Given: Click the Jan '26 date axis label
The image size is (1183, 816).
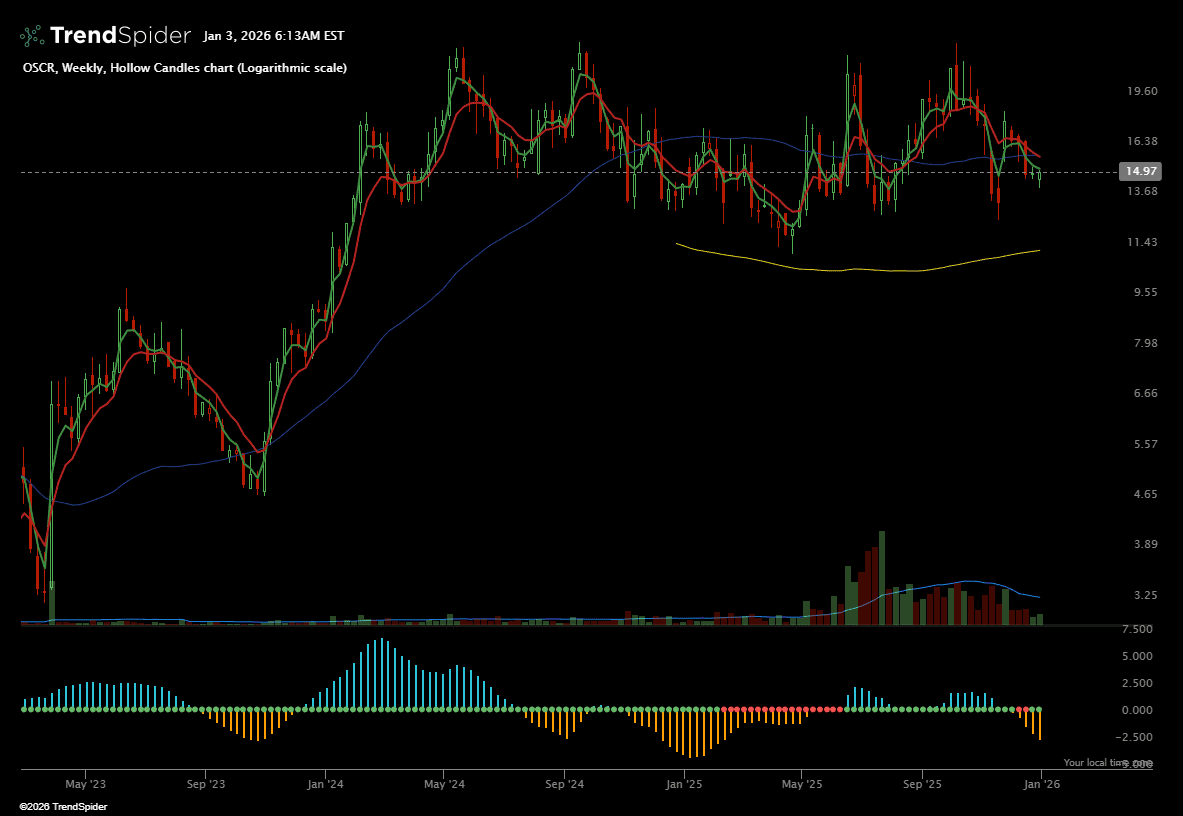Looking at the screenshot, I should pos(1041,784).
